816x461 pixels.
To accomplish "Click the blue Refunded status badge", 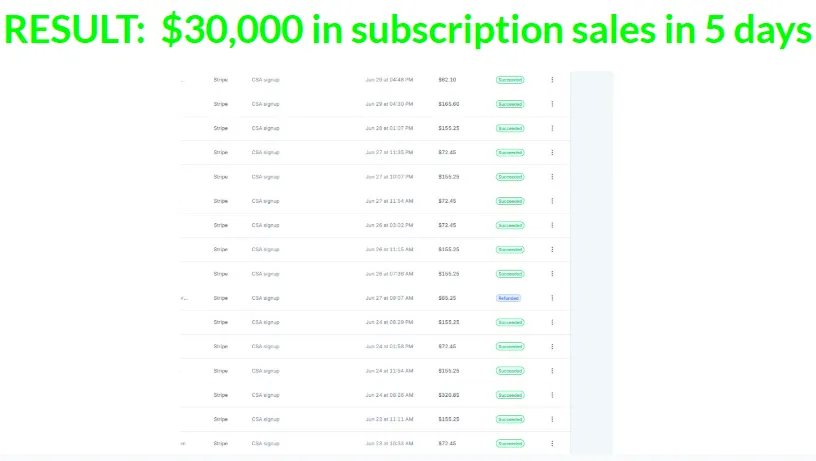I will tap(508, 298).
